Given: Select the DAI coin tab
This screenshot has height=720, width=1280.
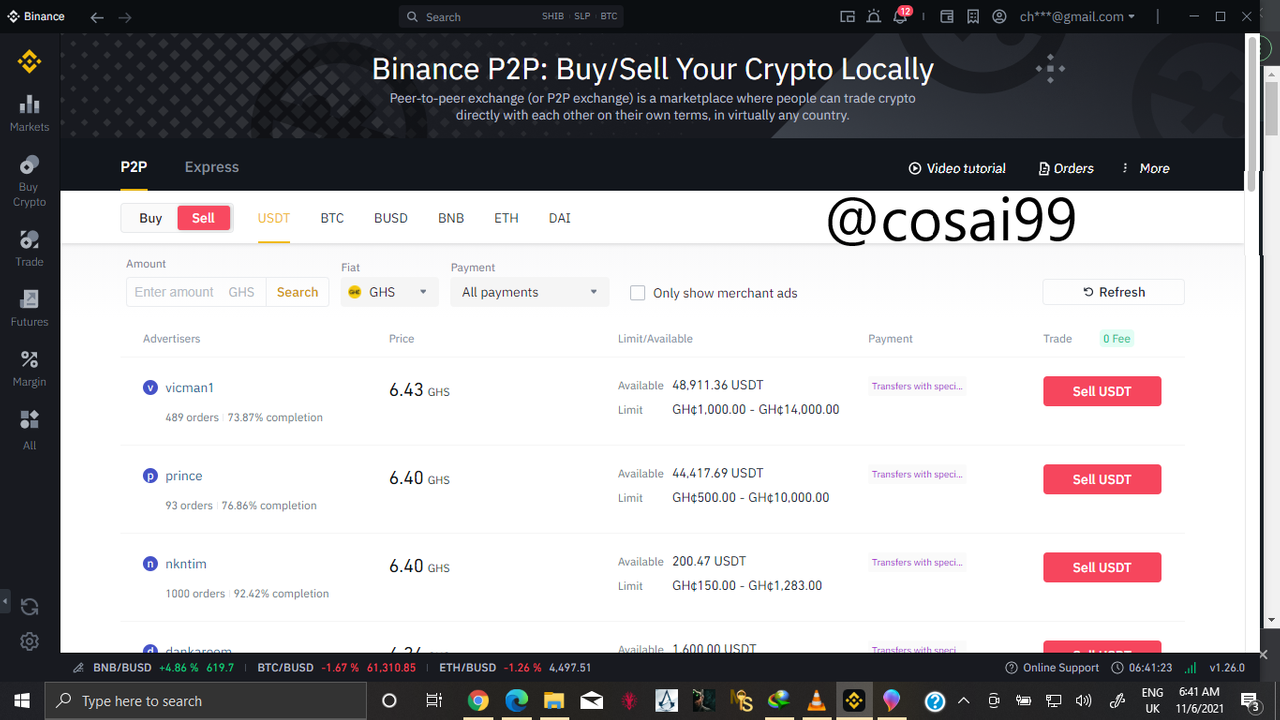Looking at the screenshot, I should [560, 218].
